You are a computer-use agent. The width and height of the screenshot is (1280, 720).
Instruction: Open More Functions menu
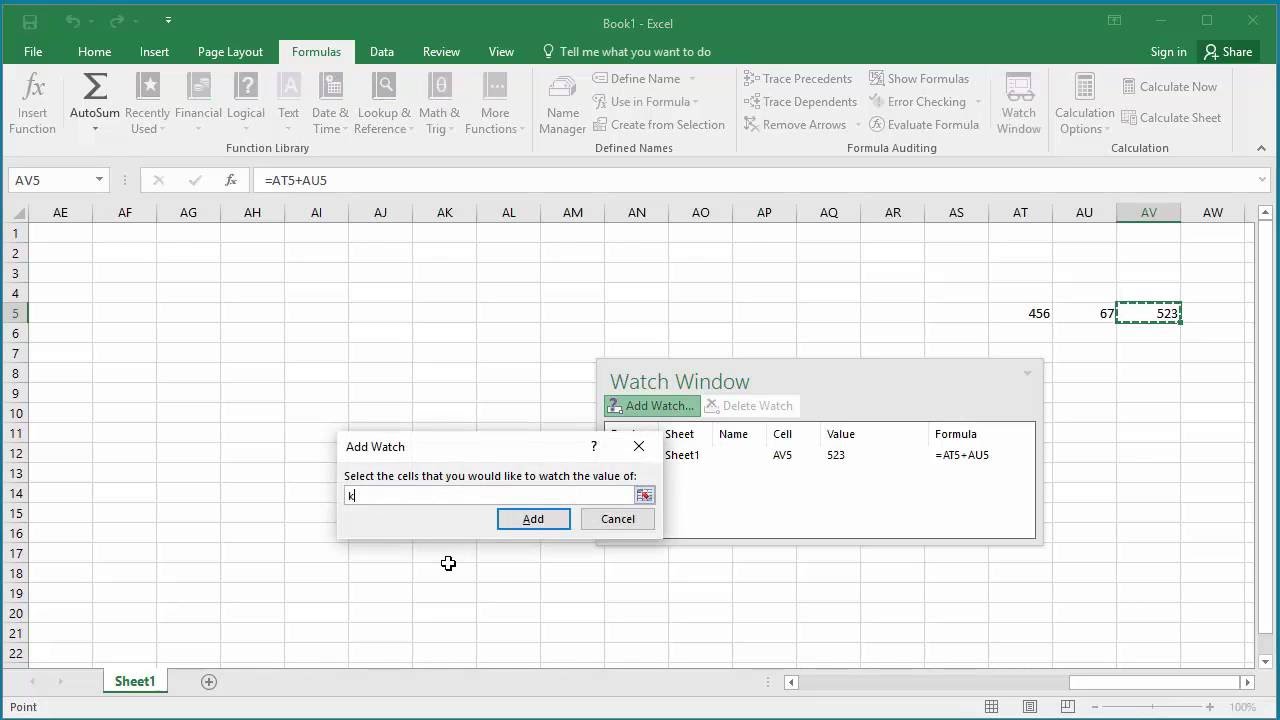(x=494, y=104)
